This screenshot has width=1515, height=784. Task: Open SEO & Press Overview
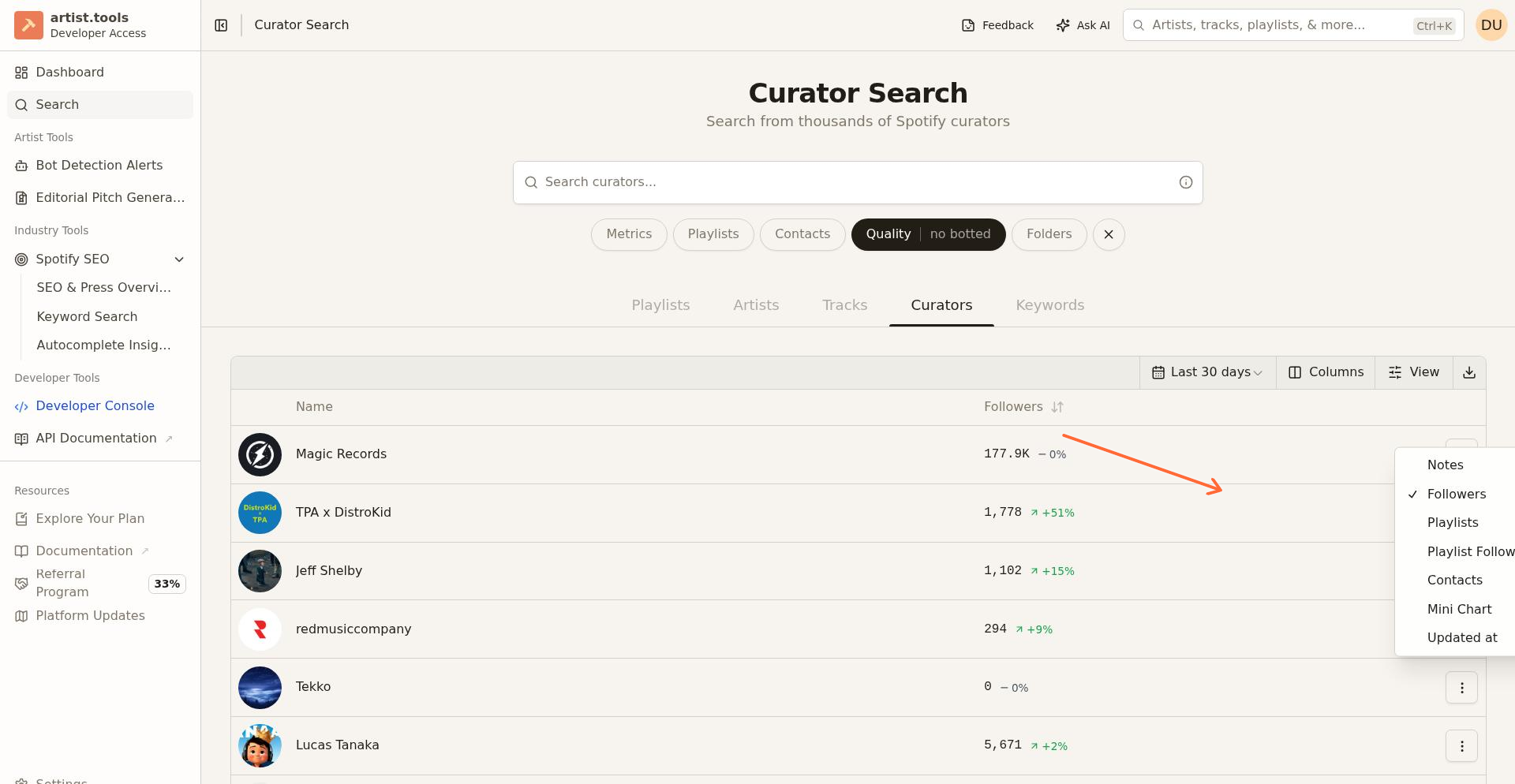tap(104, 288)
